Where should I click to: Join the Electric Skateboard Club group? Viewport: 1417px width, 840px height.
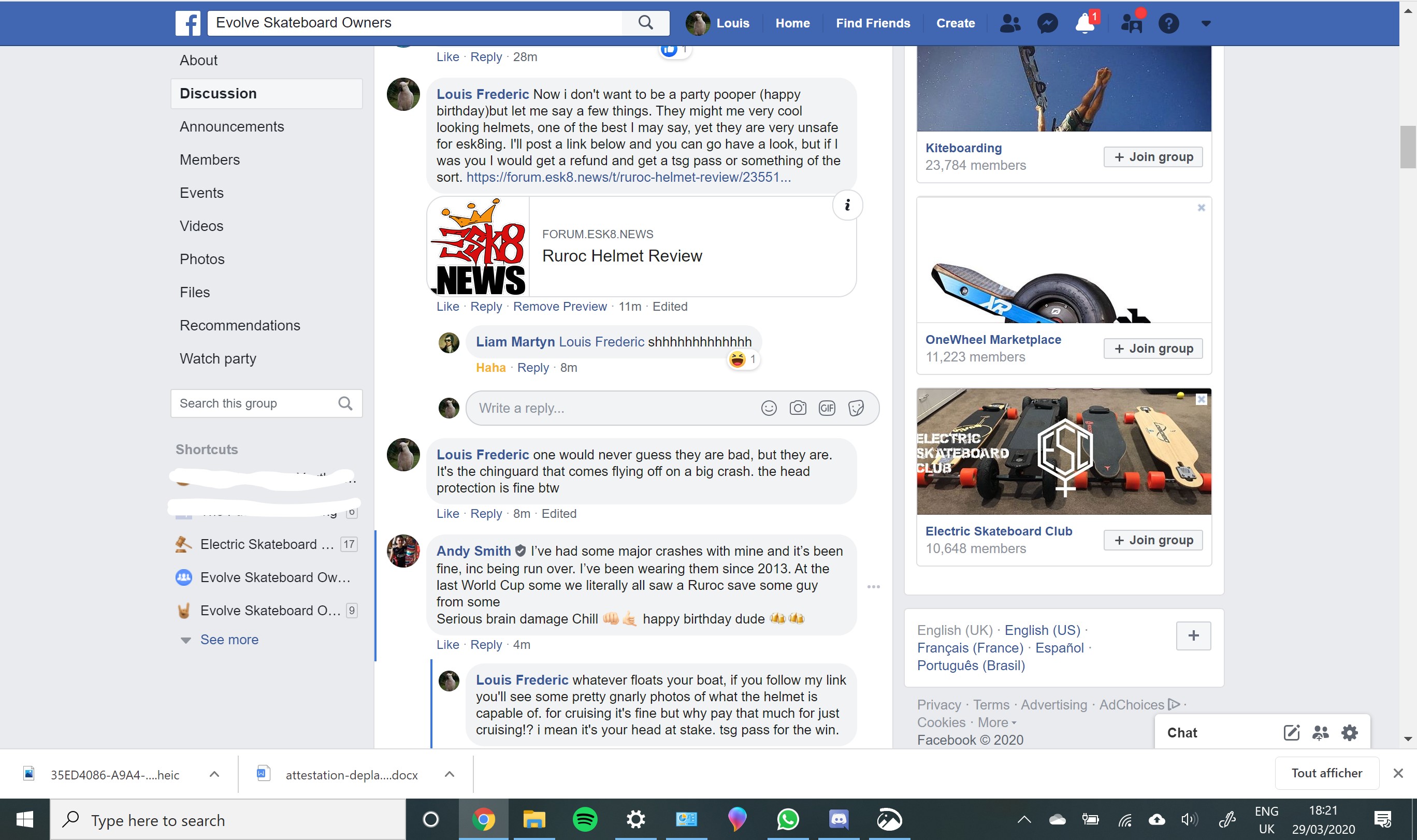point(1153,540)
